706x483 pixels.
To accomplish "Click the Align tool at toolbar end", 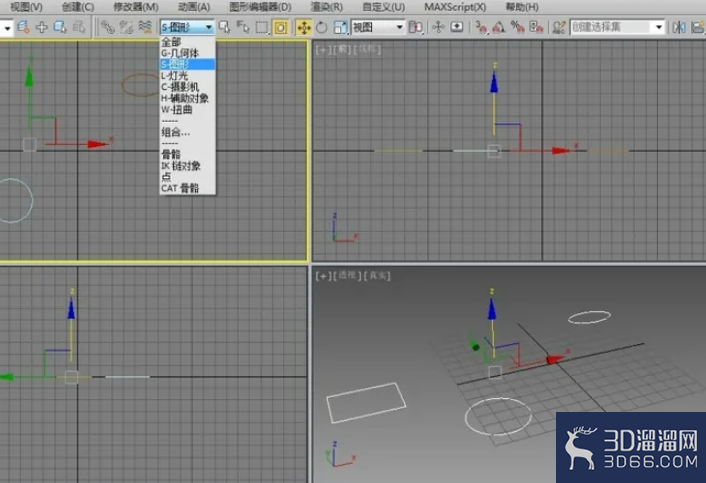I will 698,27.
